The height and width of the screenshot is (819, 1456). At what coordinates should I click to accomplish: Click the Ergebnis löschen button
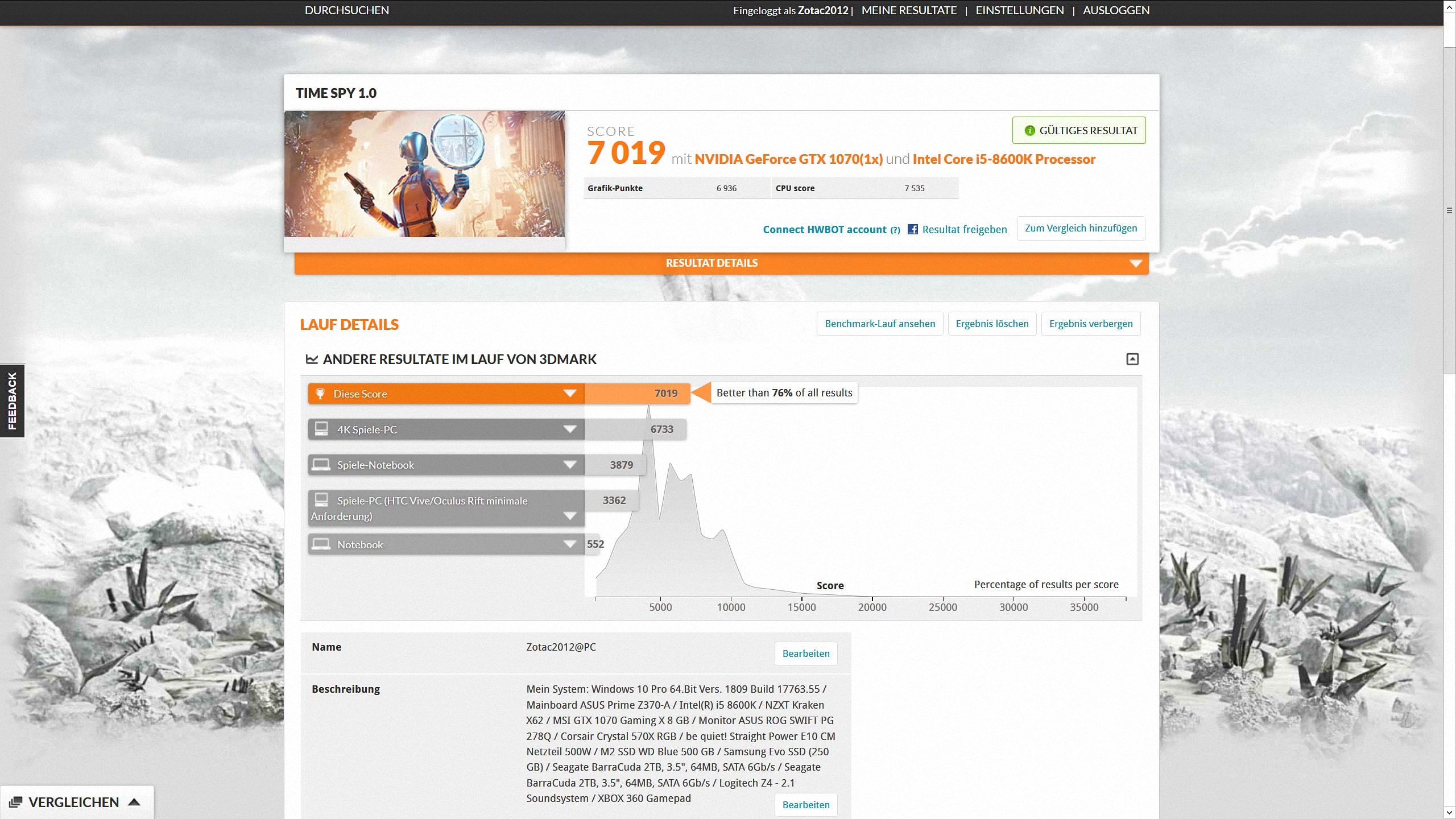click(992, 324)
